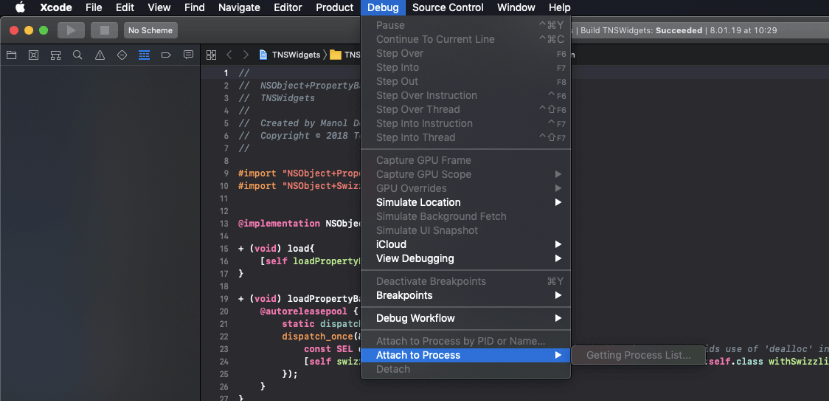Click Simulate Background Fetch

[x=465, y=216]
